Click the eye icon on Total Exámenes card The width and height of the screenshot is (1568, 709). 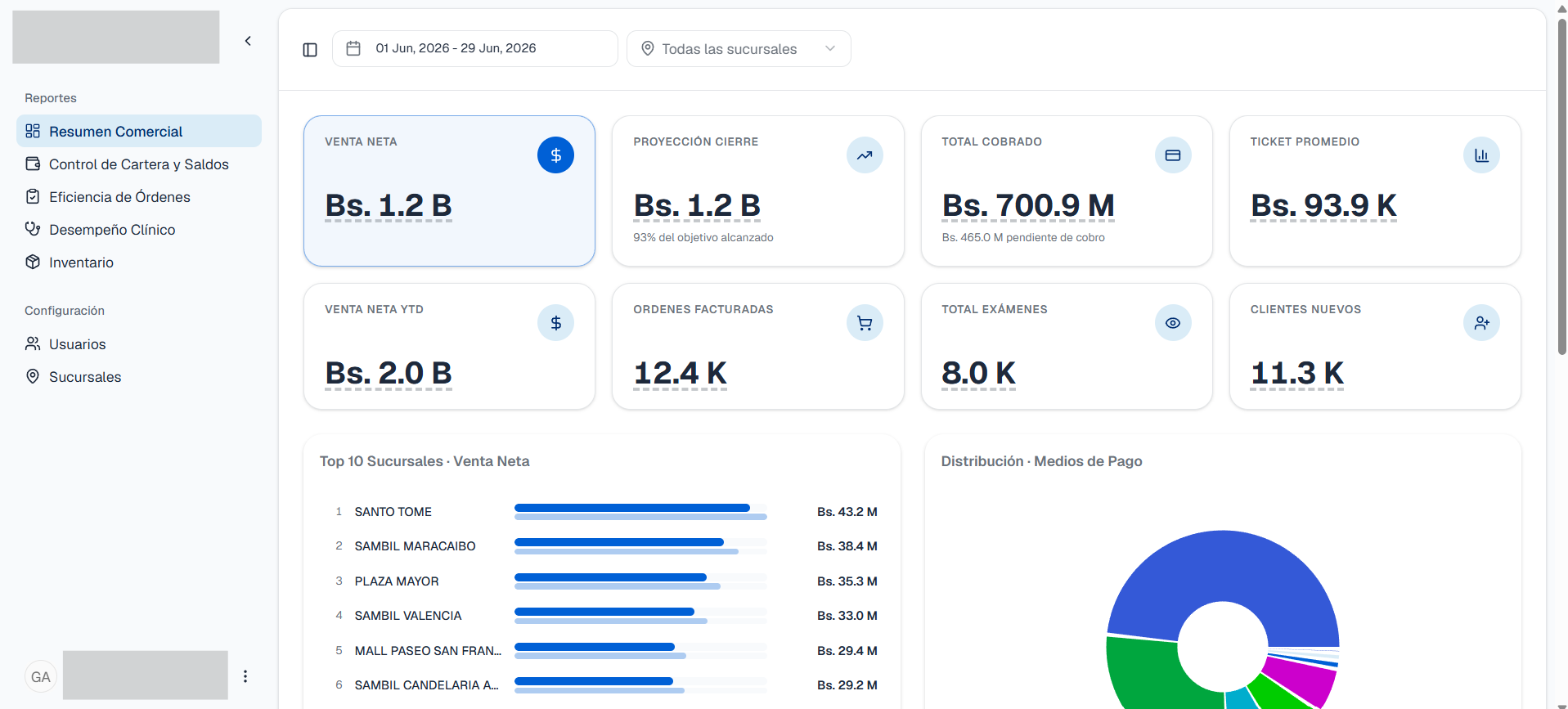pyautogui.click(x=1173, y=323)
